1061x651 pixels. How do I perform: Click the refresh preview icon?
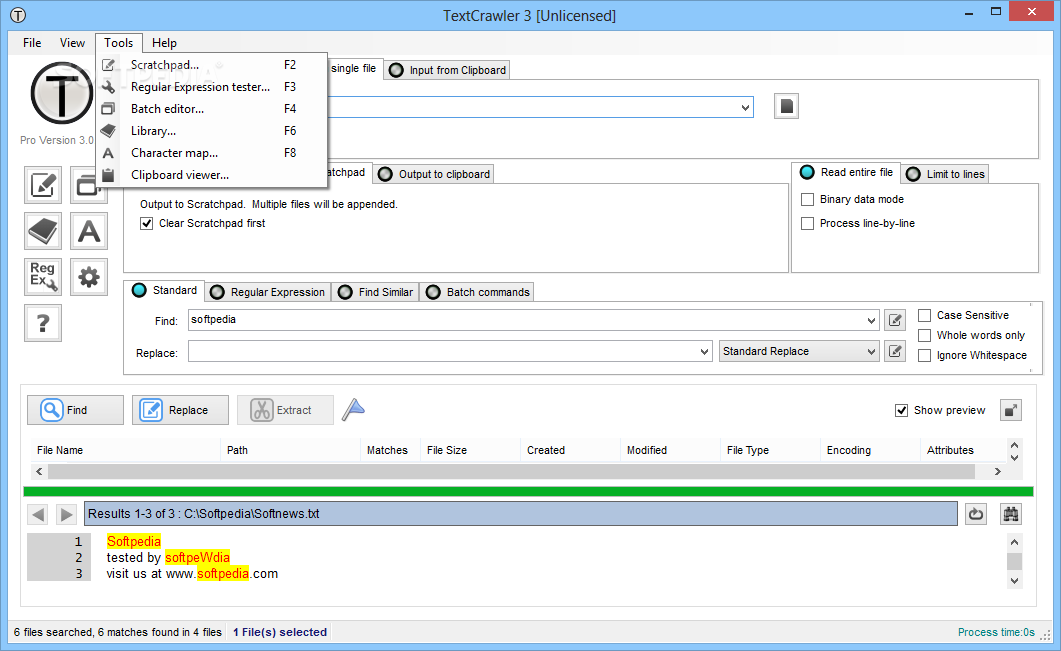pos(976,514)
